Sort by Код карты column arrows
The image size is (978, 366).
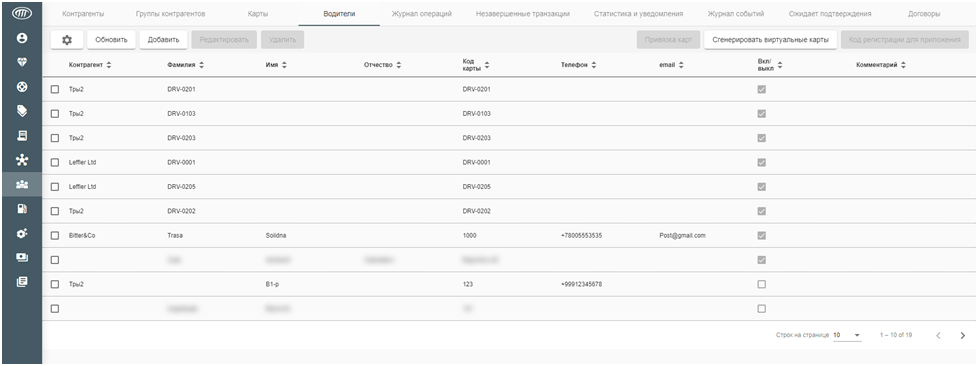point(487,65)
